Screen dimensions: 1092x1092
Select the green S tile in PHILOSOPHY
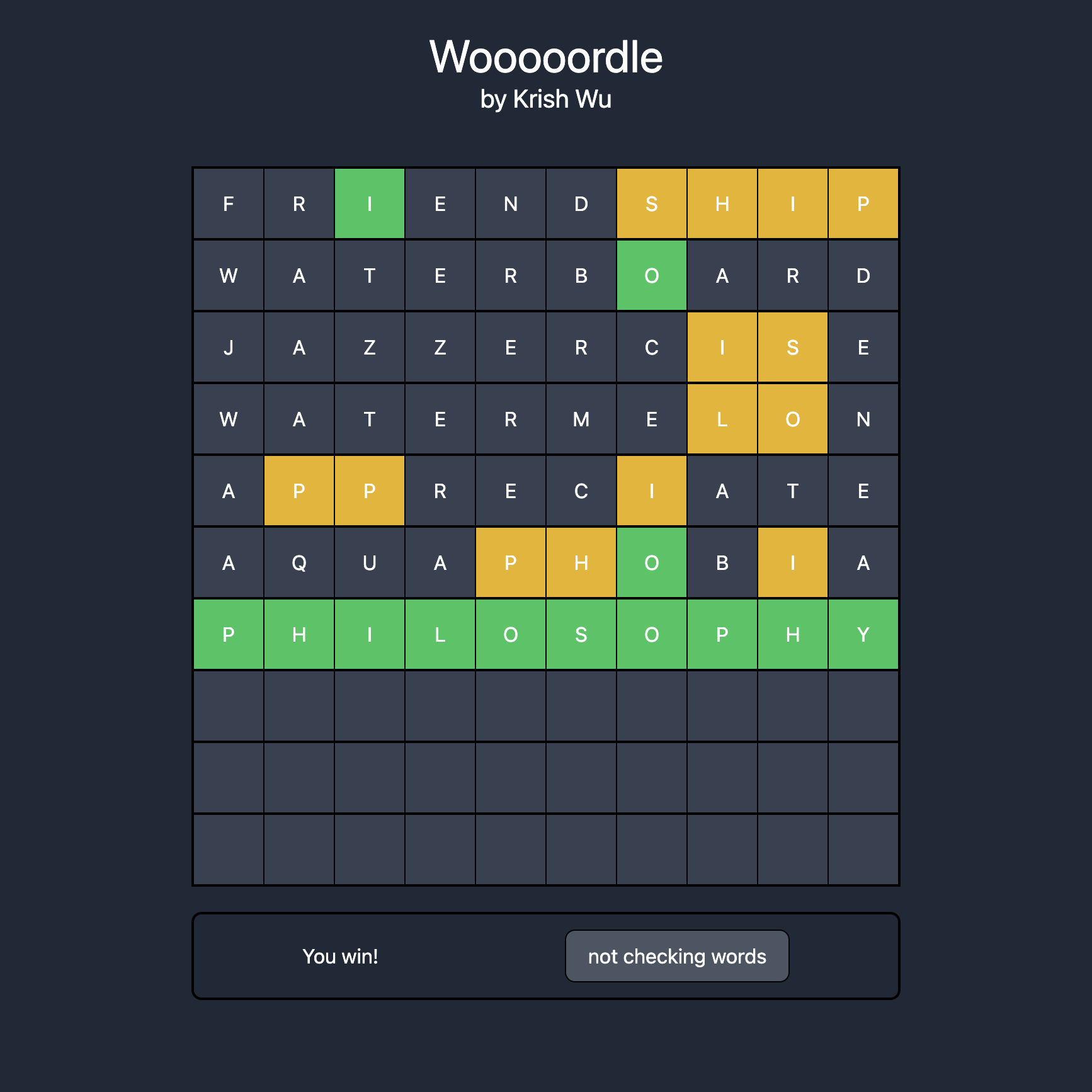point(581,634)
